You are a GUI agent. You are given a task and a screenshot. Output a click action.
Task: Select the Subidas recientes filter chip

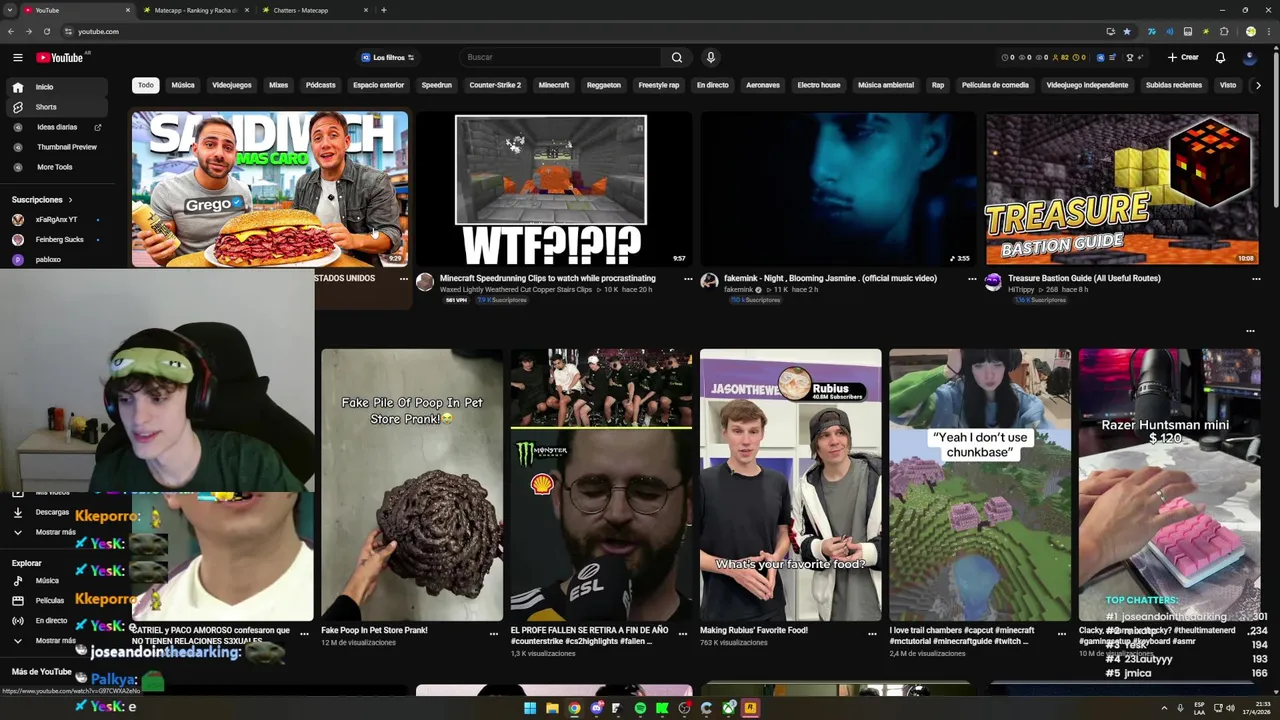1174,85
